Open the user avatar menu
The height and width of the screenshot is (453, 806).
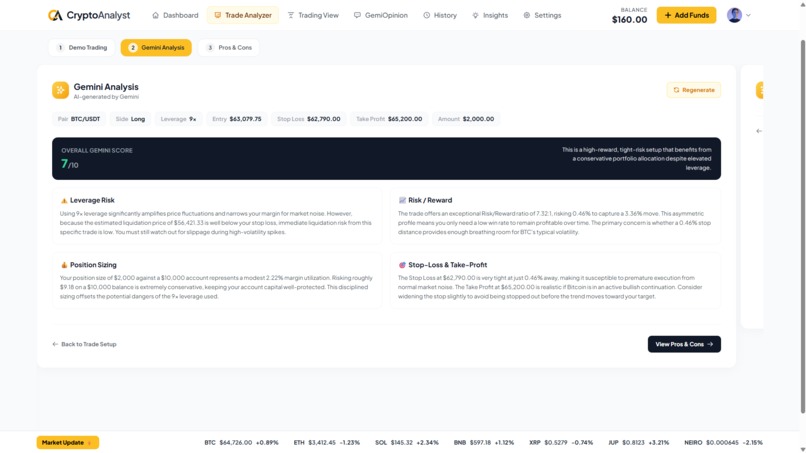[x=734, y=15]
